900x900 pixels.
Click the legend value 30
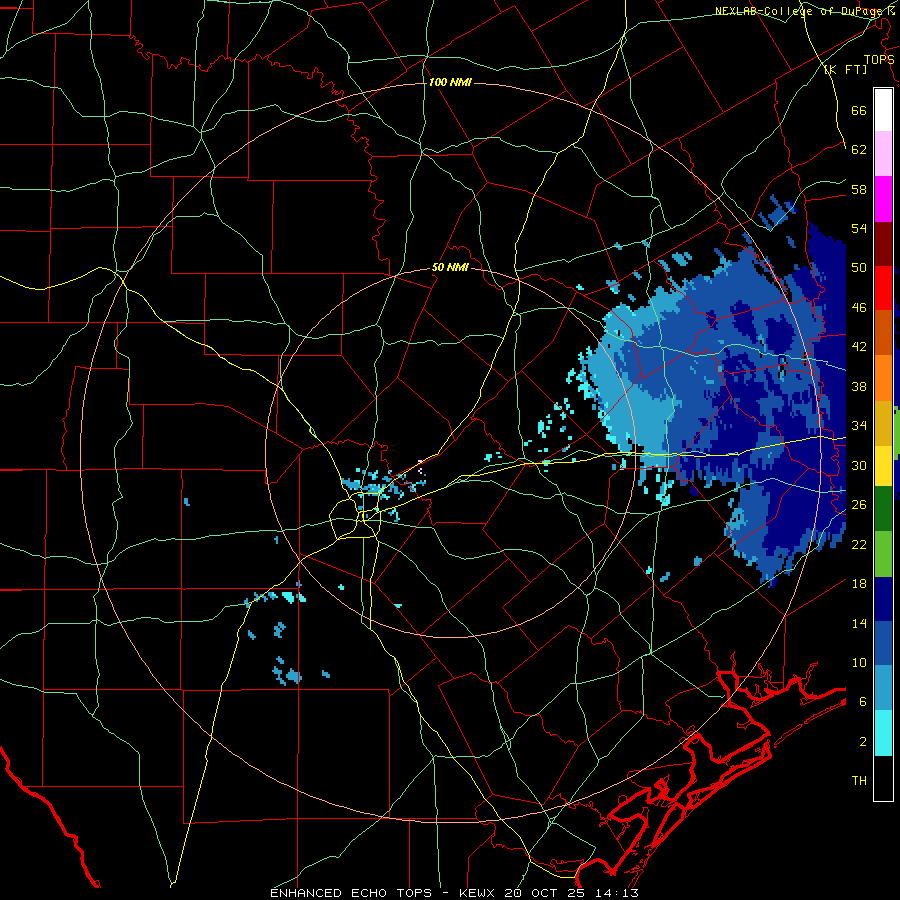pyautogui.click(x=859, y=465)
